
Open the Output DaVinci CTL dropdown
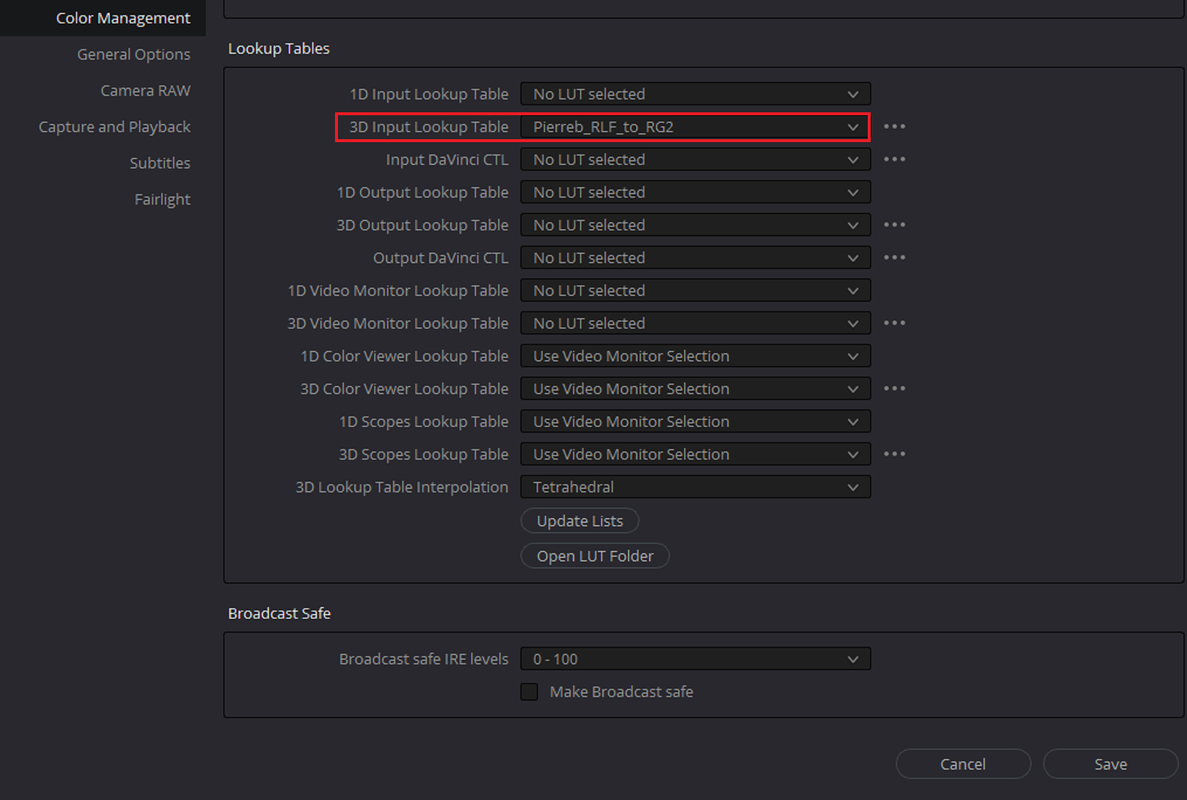click(696, 258)
